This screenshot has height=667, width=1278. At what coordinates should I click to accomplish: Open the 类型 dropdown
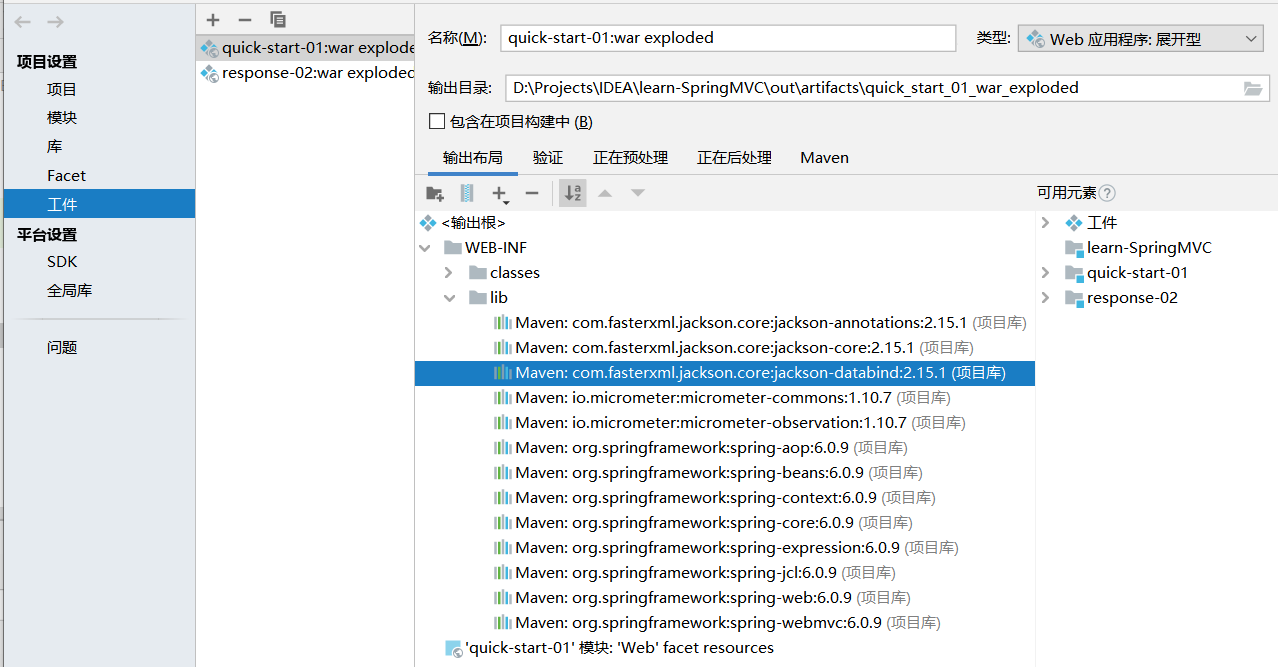coord(1141,39)
